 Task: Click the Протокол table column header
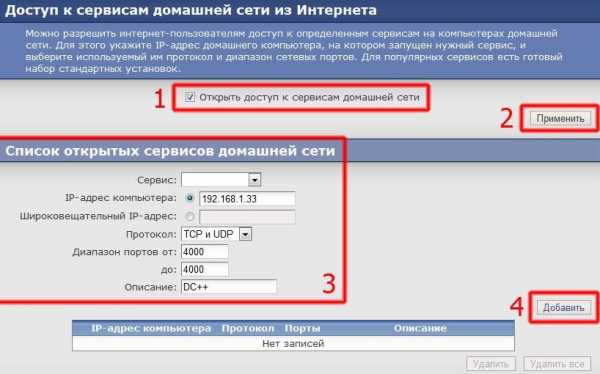tap(248, 328)
